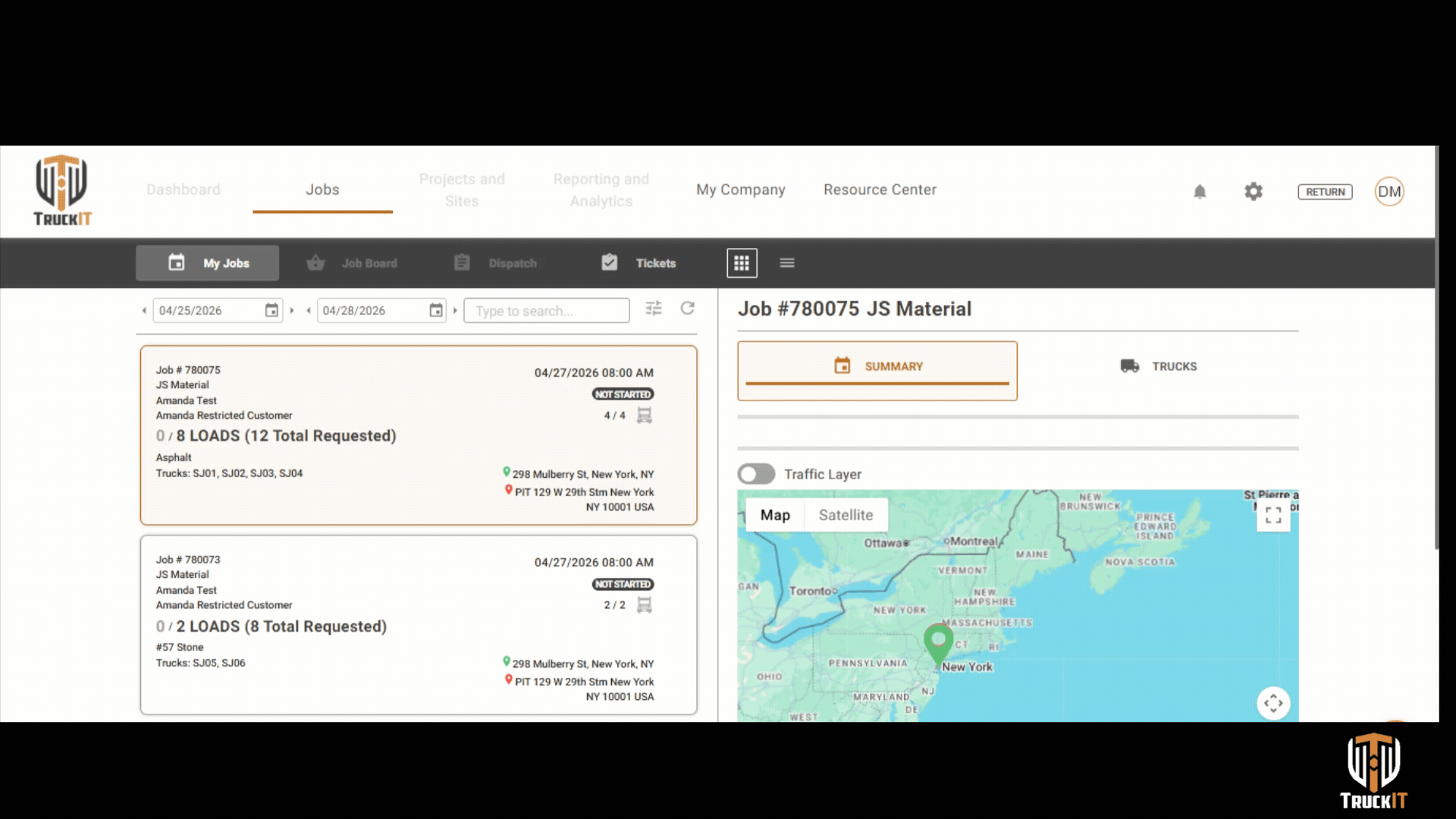Enable the Traffic Layer toggle

click(756, 474)
